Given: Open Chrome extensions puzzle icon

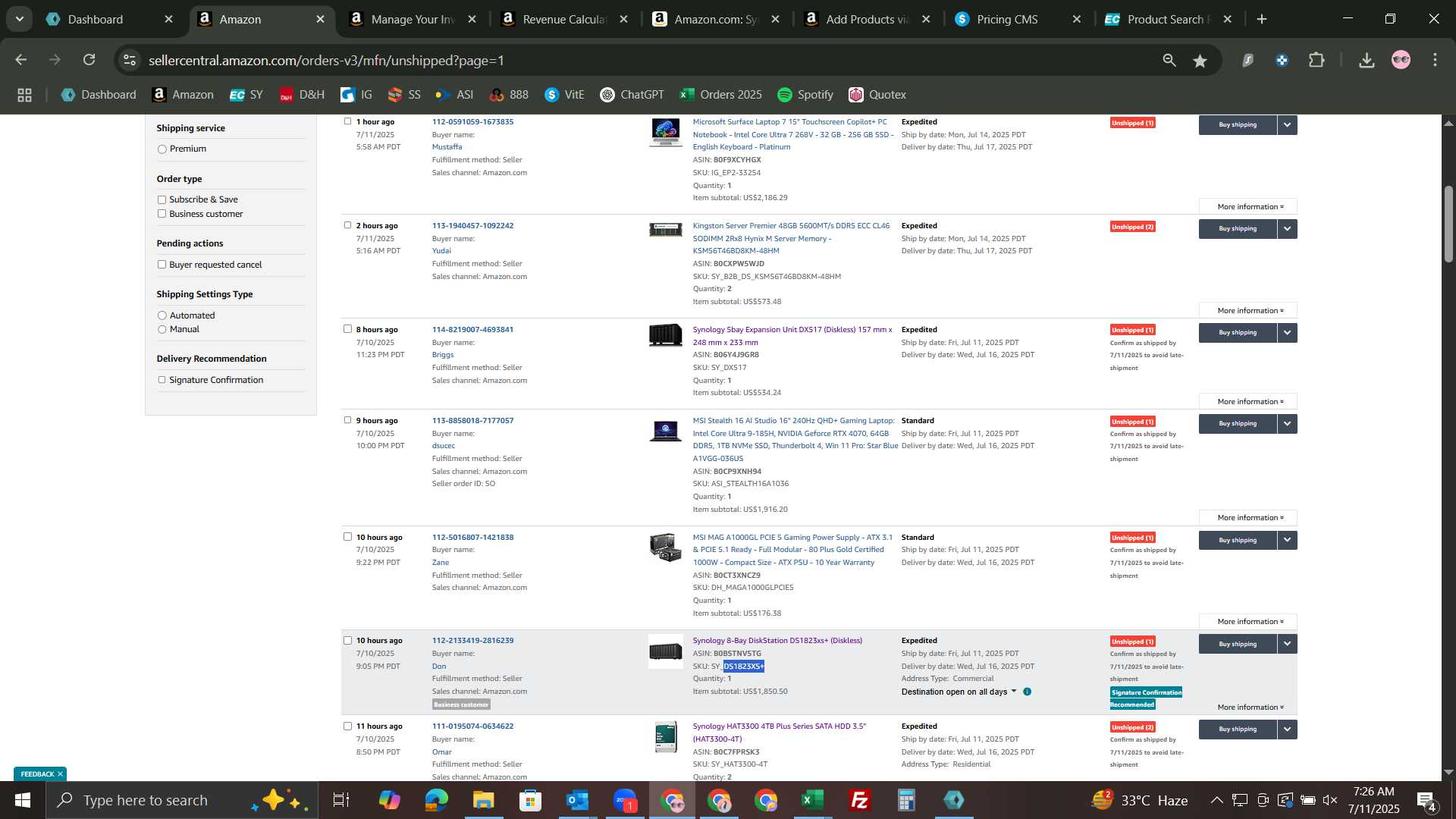Looking at the screenshot, I should coord(1316,61).
